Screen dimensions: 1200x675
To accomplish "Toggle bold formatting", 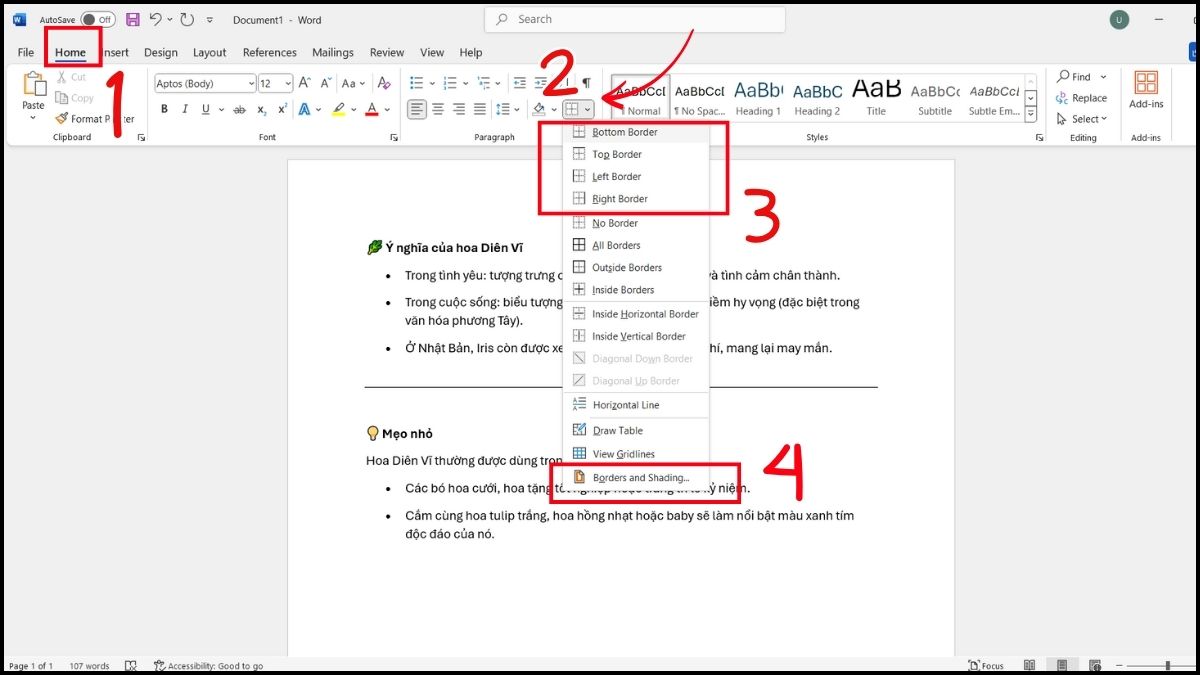I will [164, 109].
